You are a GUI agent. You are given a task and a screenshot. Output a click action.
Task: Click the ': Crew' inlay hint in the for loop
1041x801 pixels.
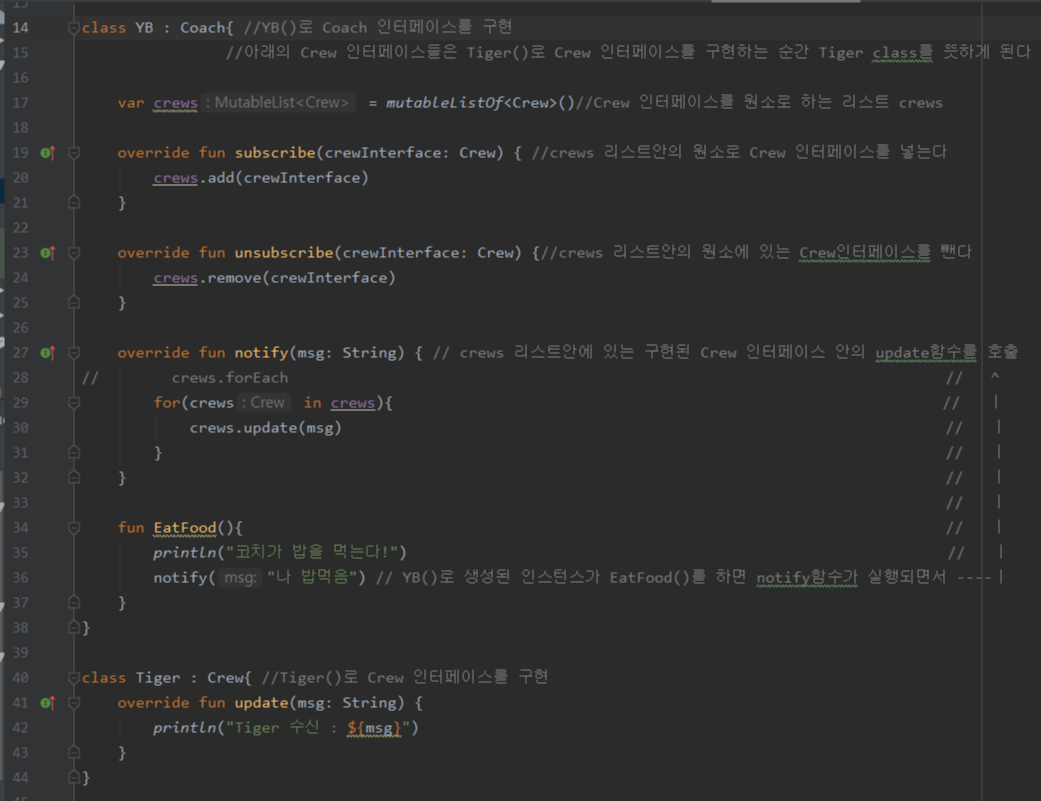(x=263, y=403)
